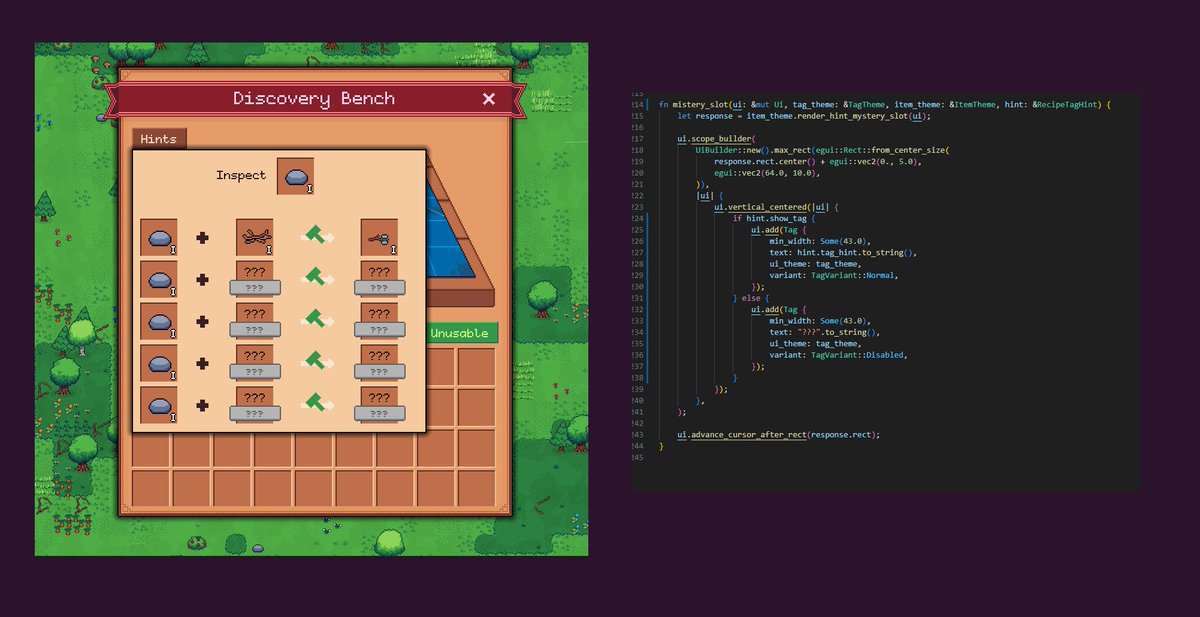Select the stone in the fourth recipe row
Viewport: 1200px width, 617px height.
(159, 363)
